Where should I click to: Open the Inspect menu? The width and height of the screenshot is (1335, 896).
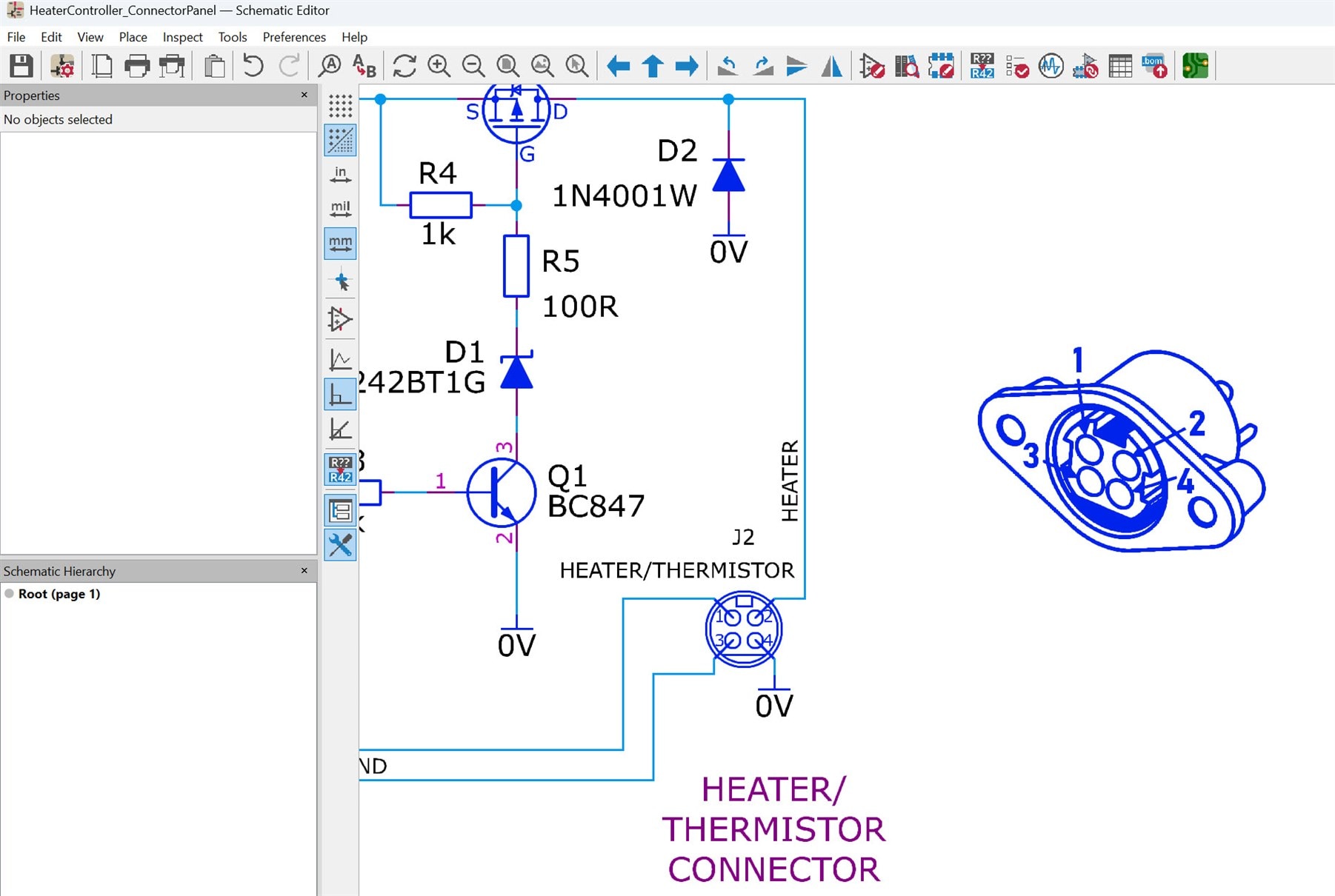click(x=182, y=37)
